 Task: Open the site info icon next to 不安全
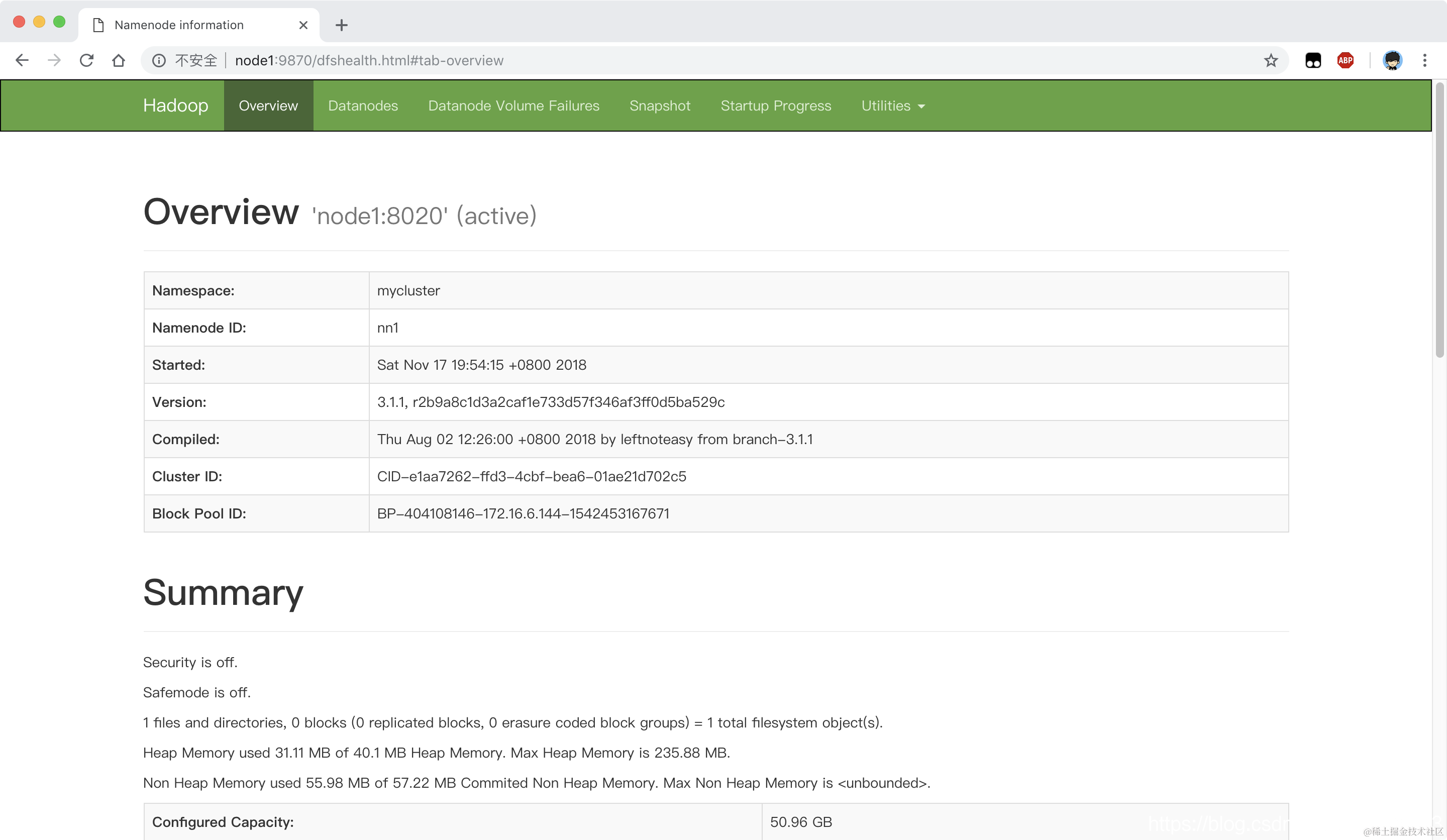[x=159, y=60]
